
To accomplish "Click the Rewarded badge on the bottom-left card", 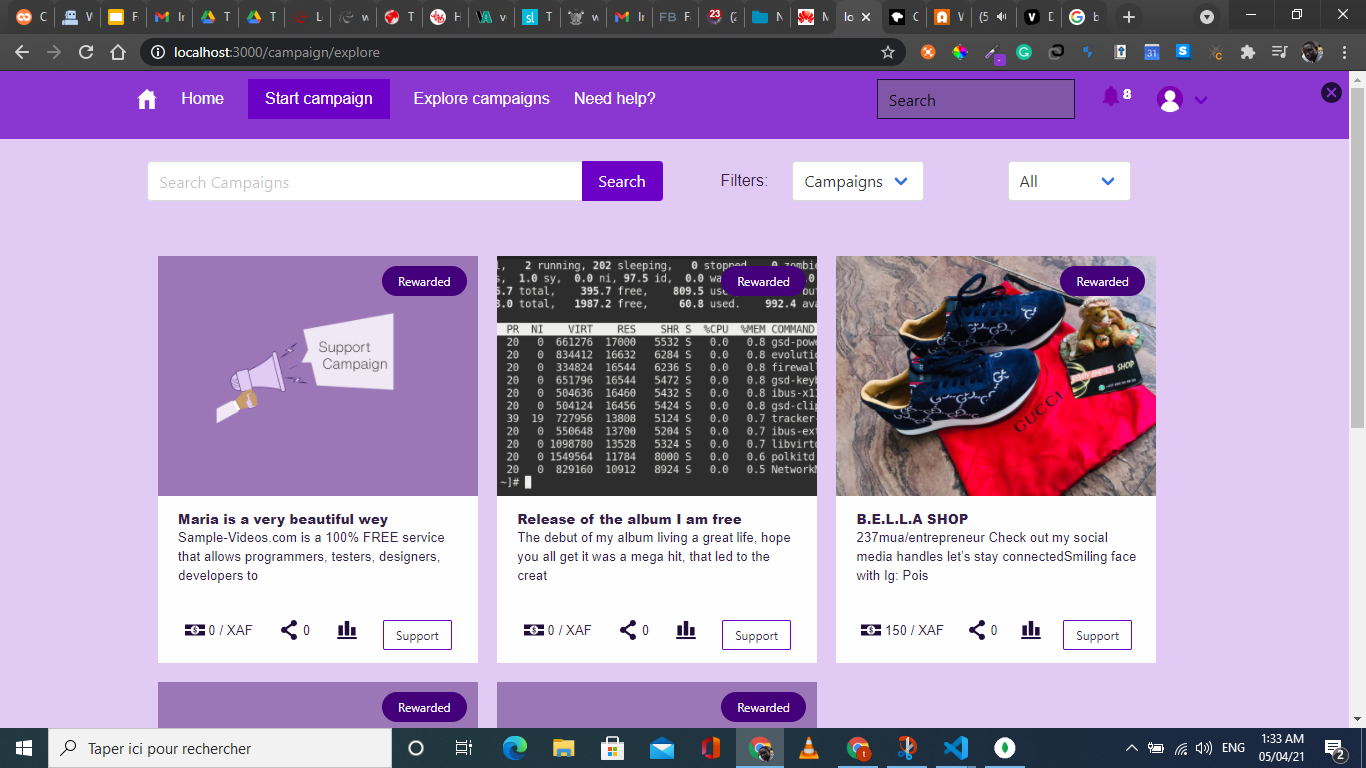I will pyautogui.click(x=424, y=707).
